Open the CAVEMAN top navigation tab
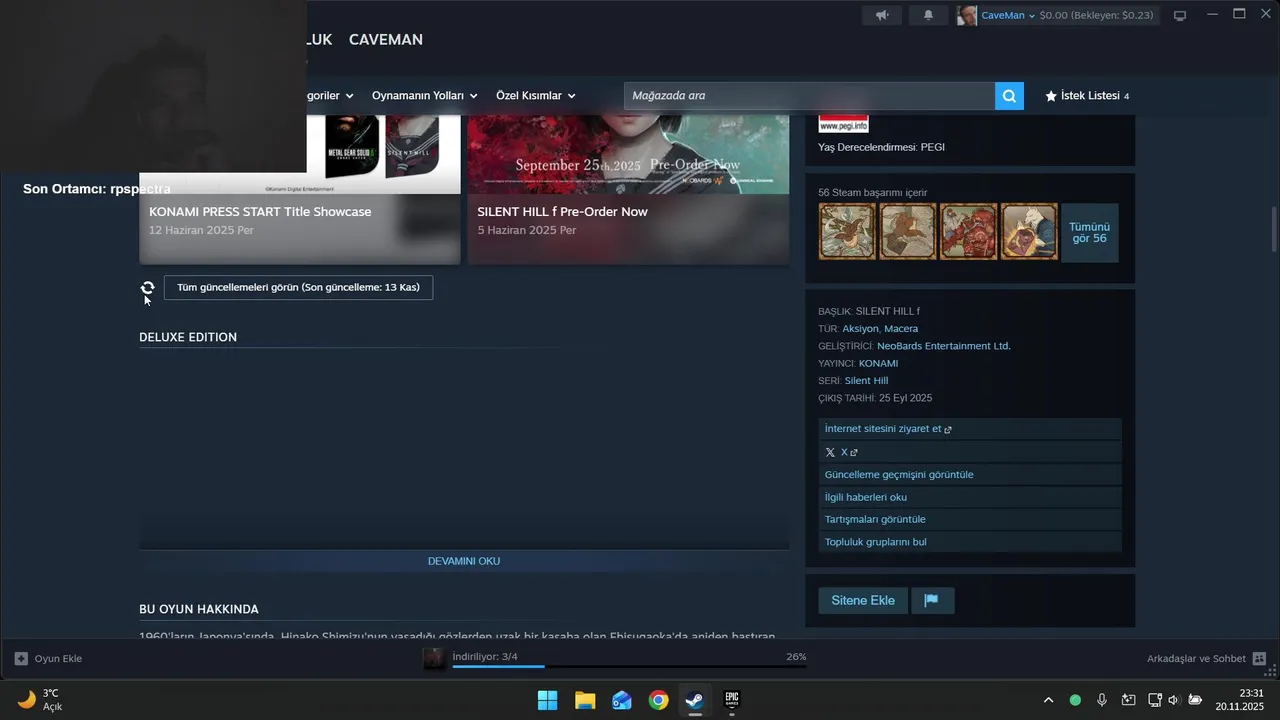 tap(386, 40)
